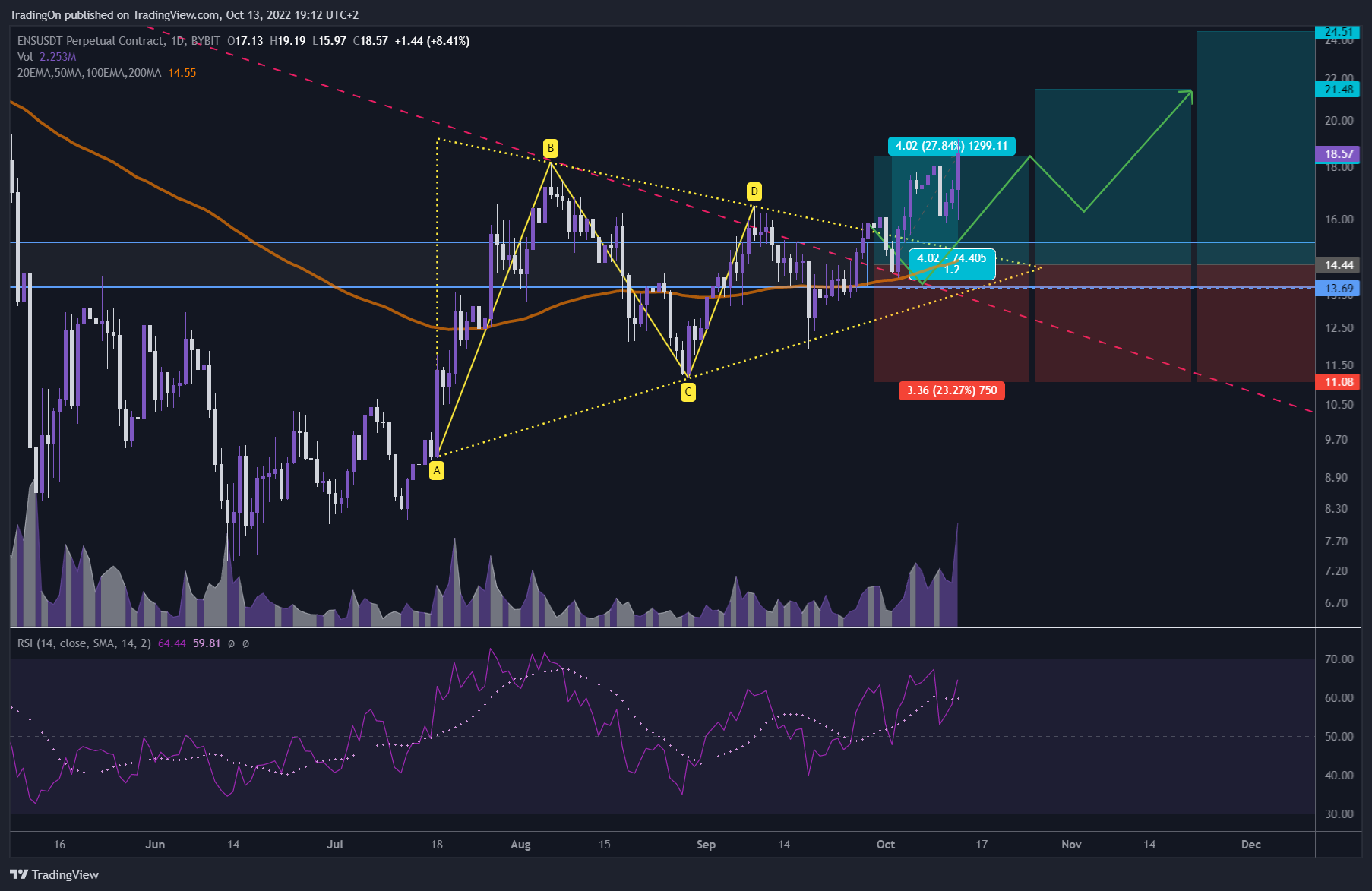Click the 24.51 price axis tag
Screen dimensions: 1372x891
(x=1338, y=32)
